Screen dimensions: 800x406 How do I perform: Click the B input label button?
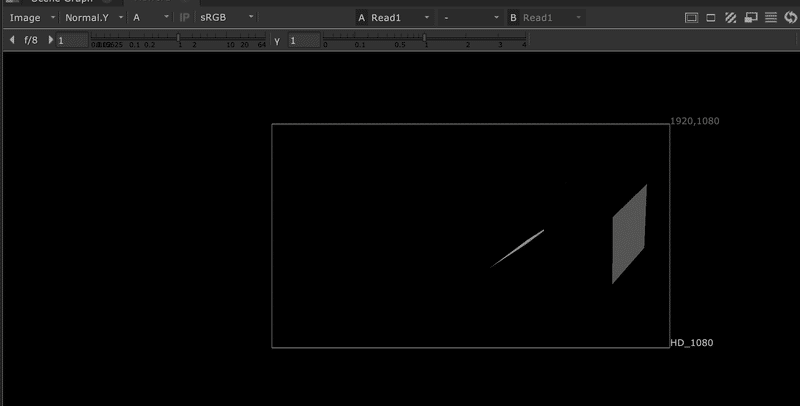[513, 18]
